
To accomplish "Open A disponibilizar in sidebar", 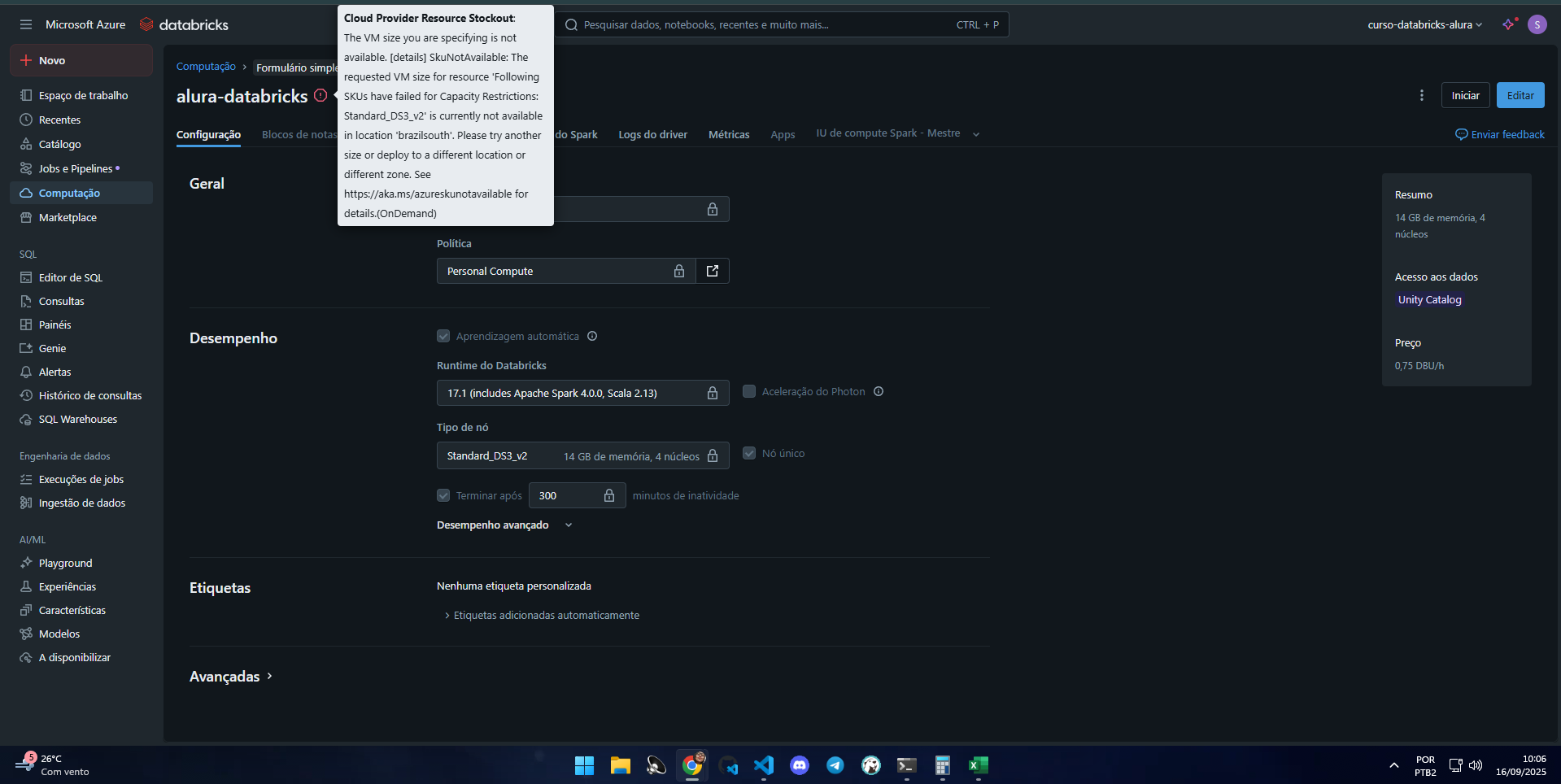I will tap(81, 657).
